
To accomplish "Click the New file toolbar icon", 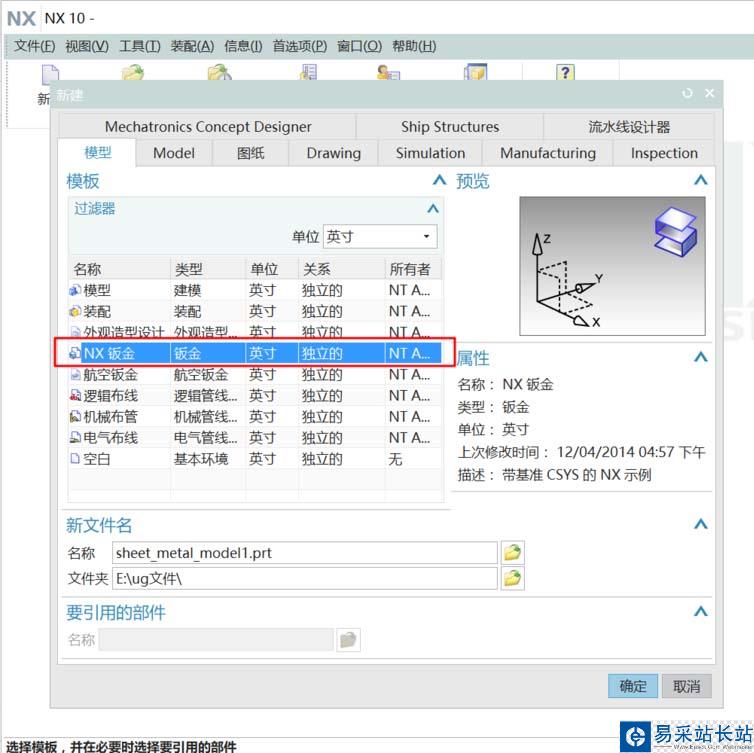I will (x=50, y=73).
